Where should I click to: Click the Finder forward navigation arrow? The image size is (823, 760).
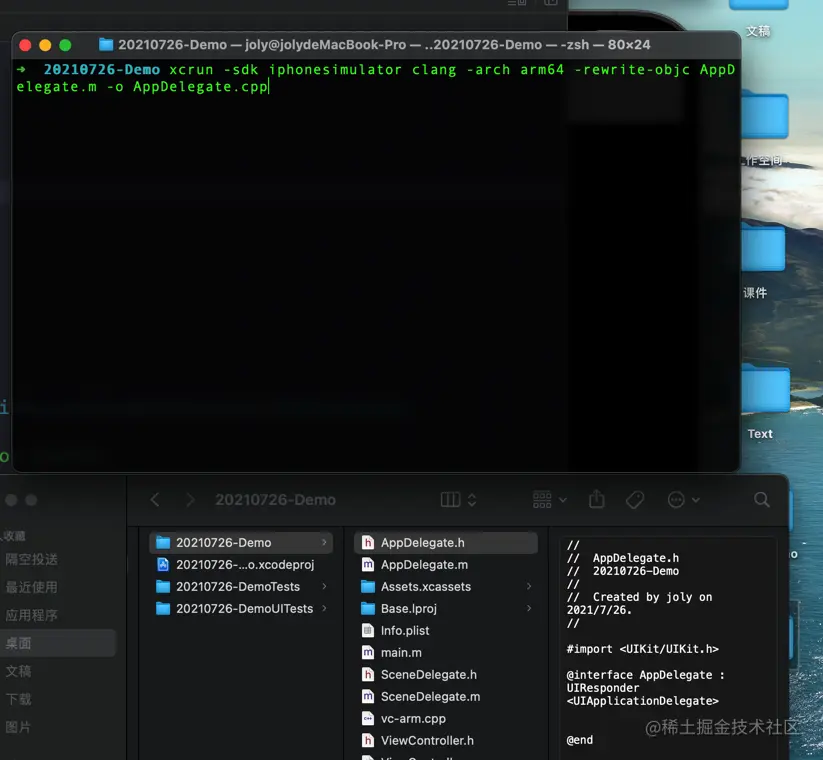click(190, 500)
